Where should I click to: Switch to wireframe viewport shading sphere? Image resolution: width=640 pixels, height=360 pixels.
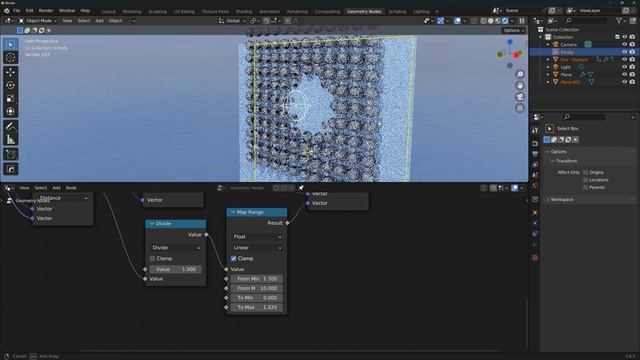tap(483, 20)
